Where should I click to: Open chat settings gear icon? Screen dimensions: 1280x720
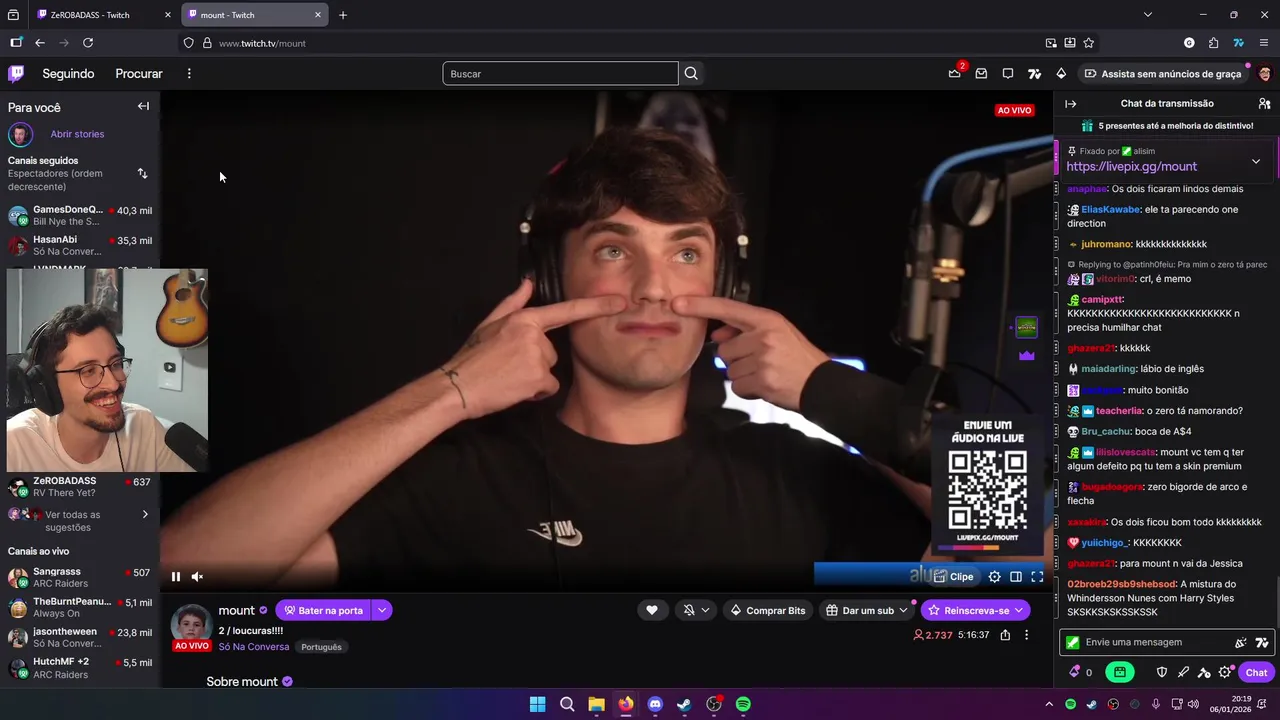pos(1225,672)
